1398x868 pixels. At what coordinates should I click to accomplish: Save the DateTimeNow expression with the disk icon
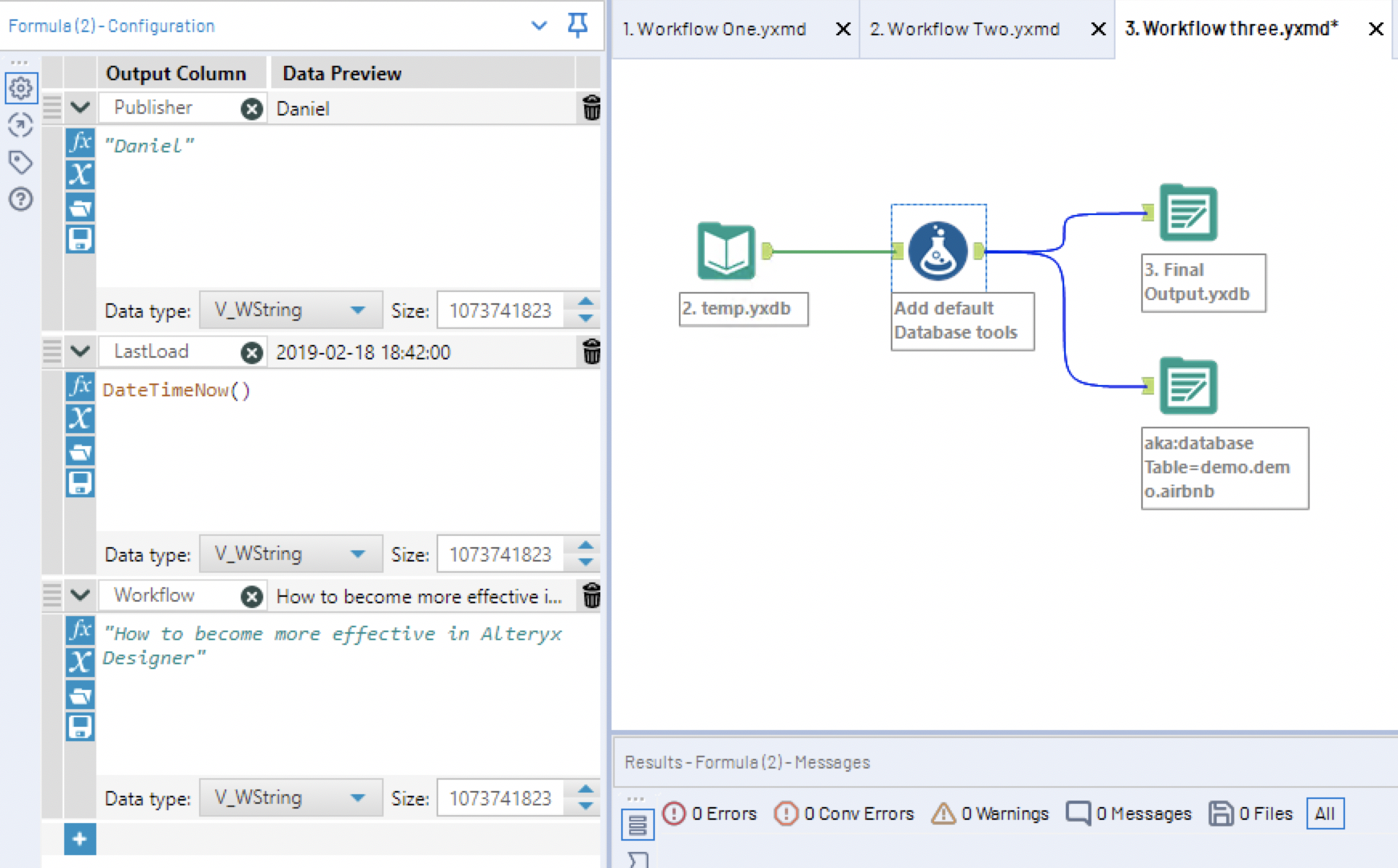pyautogui.click(x=79, y=483)
